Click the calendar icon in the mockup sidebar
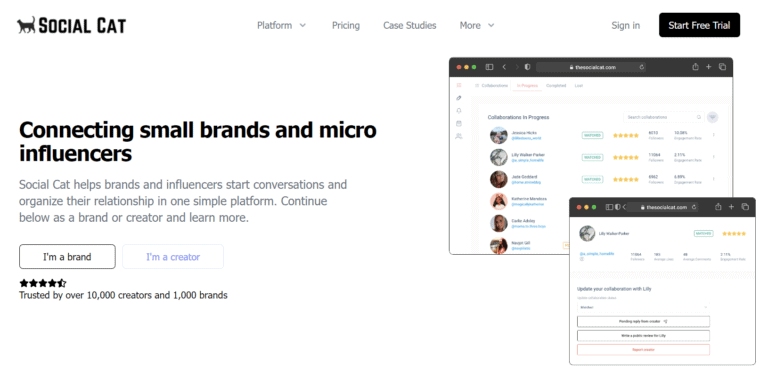The width and height of the screenshot is (768, 379). pyautogui.click(x=459, y=123)
